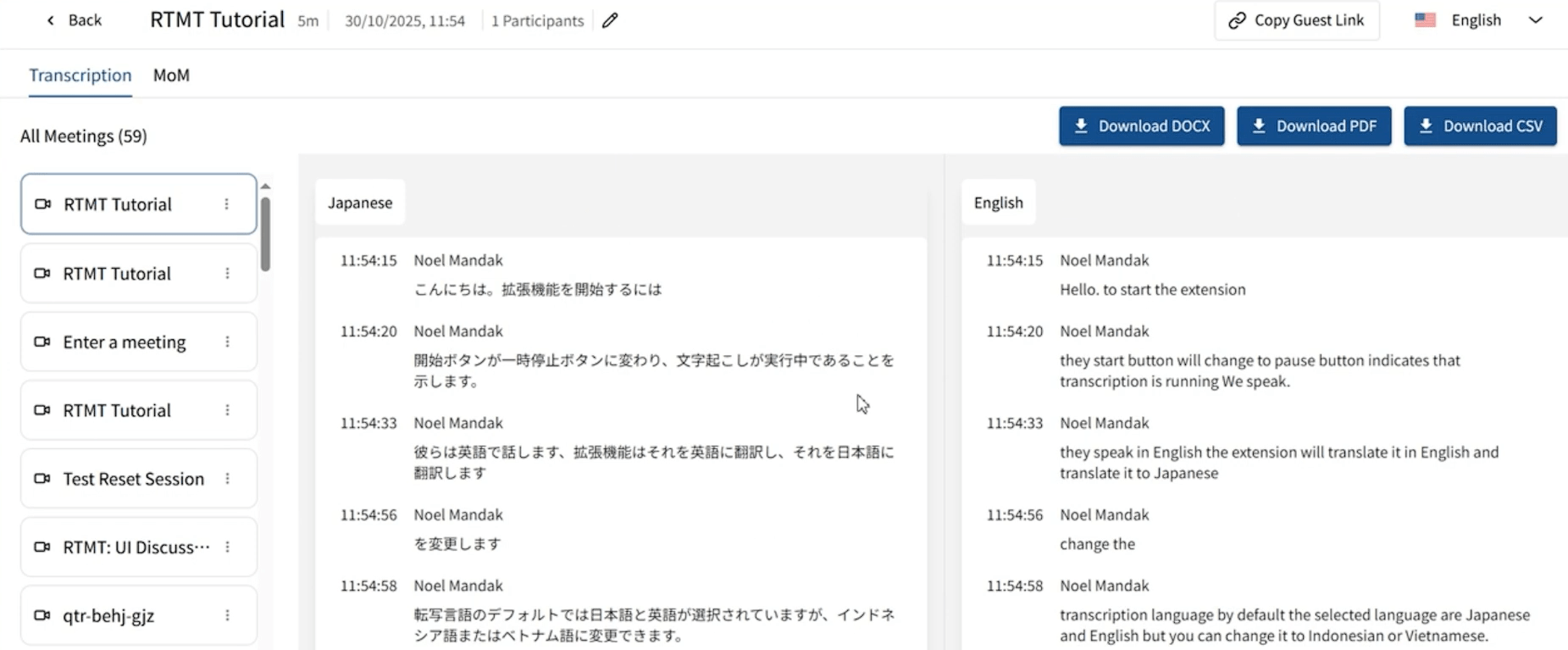Download transcript as DOCX

(x=1141, y=126)
